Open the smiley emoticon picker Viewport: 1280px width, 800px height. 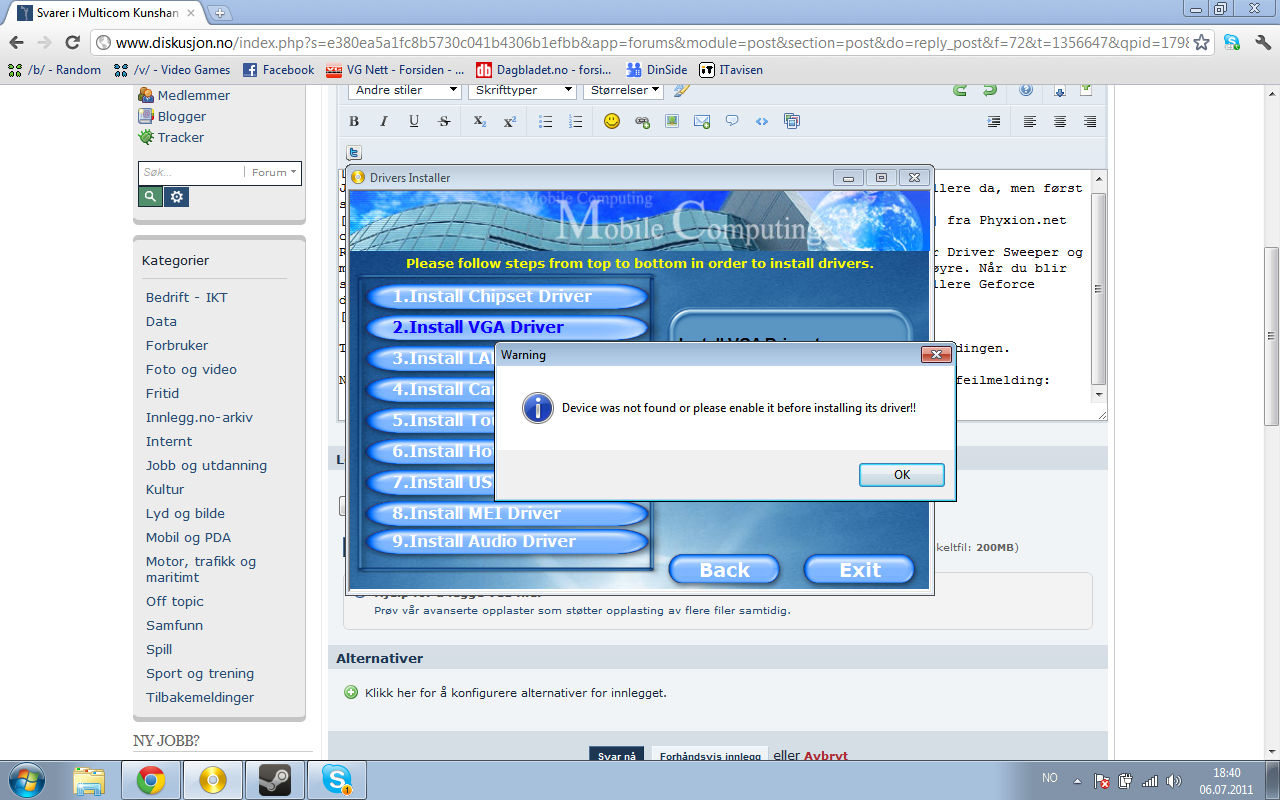612,121
